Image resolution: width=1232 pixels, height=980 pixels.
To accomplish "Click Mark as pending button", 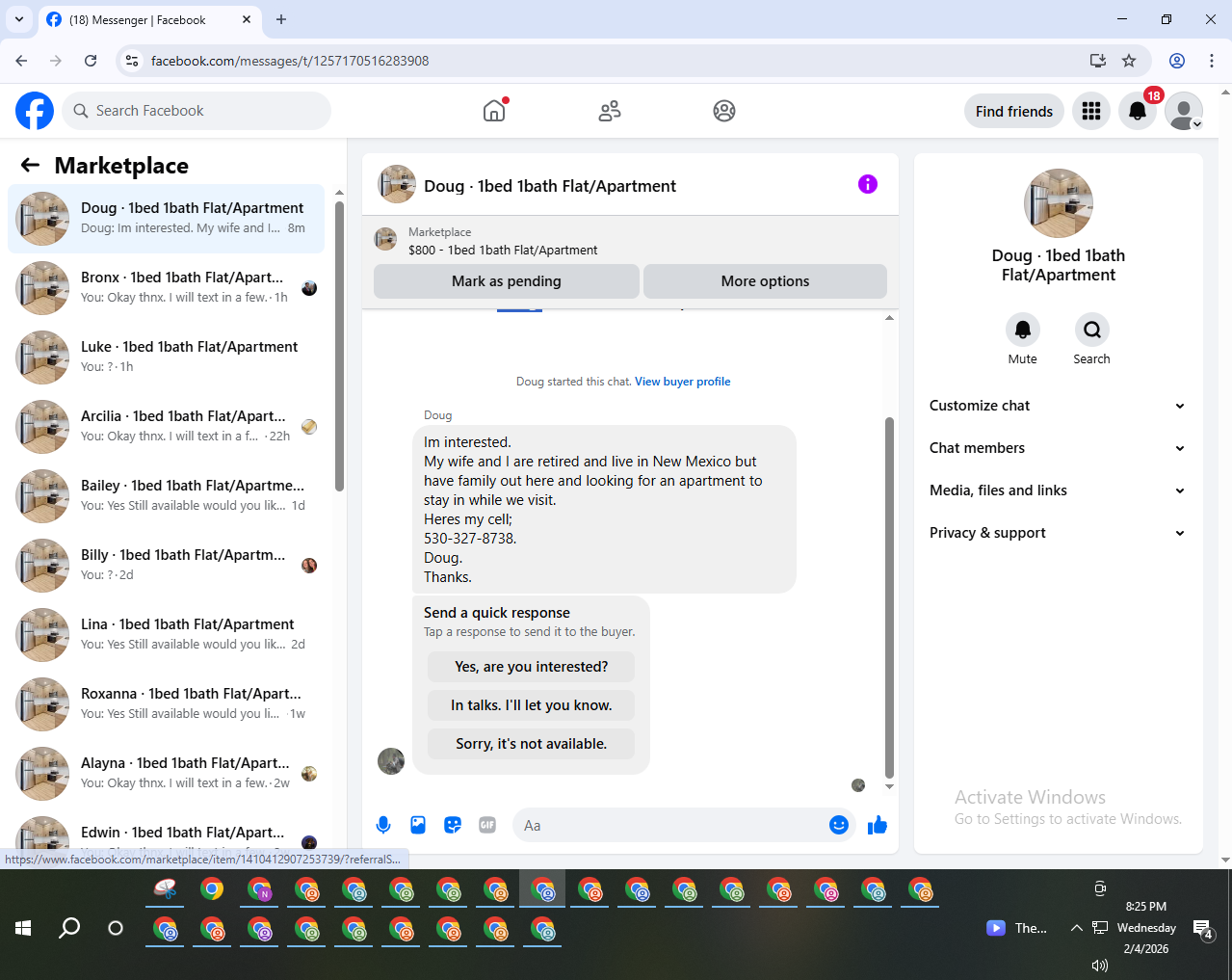I will (x=507, y=281).
